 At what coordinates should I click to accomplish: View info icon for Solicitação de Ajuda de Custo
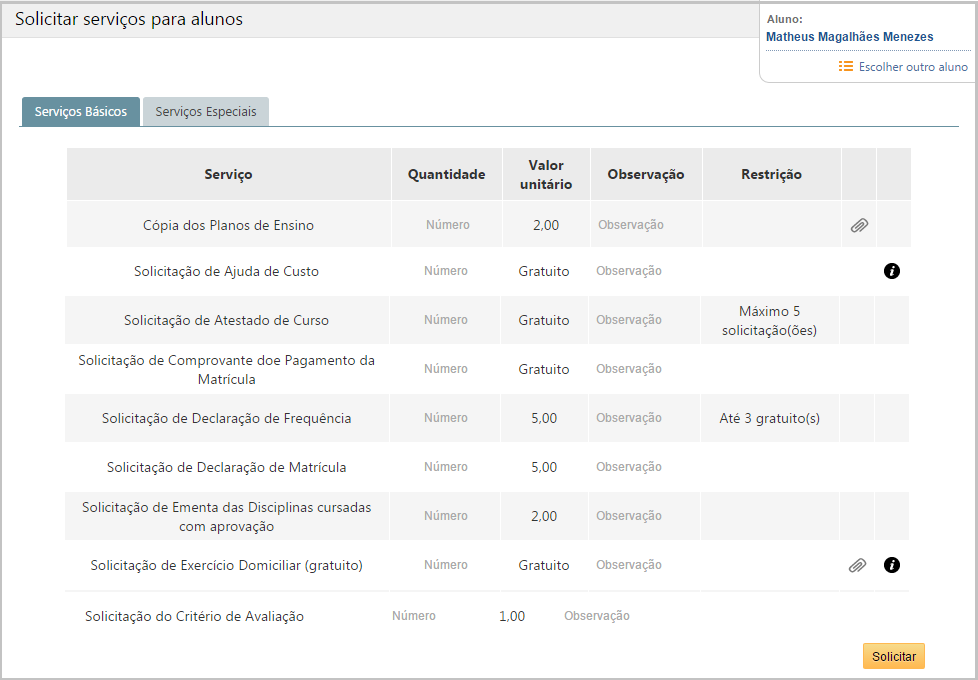click(891, 271)
